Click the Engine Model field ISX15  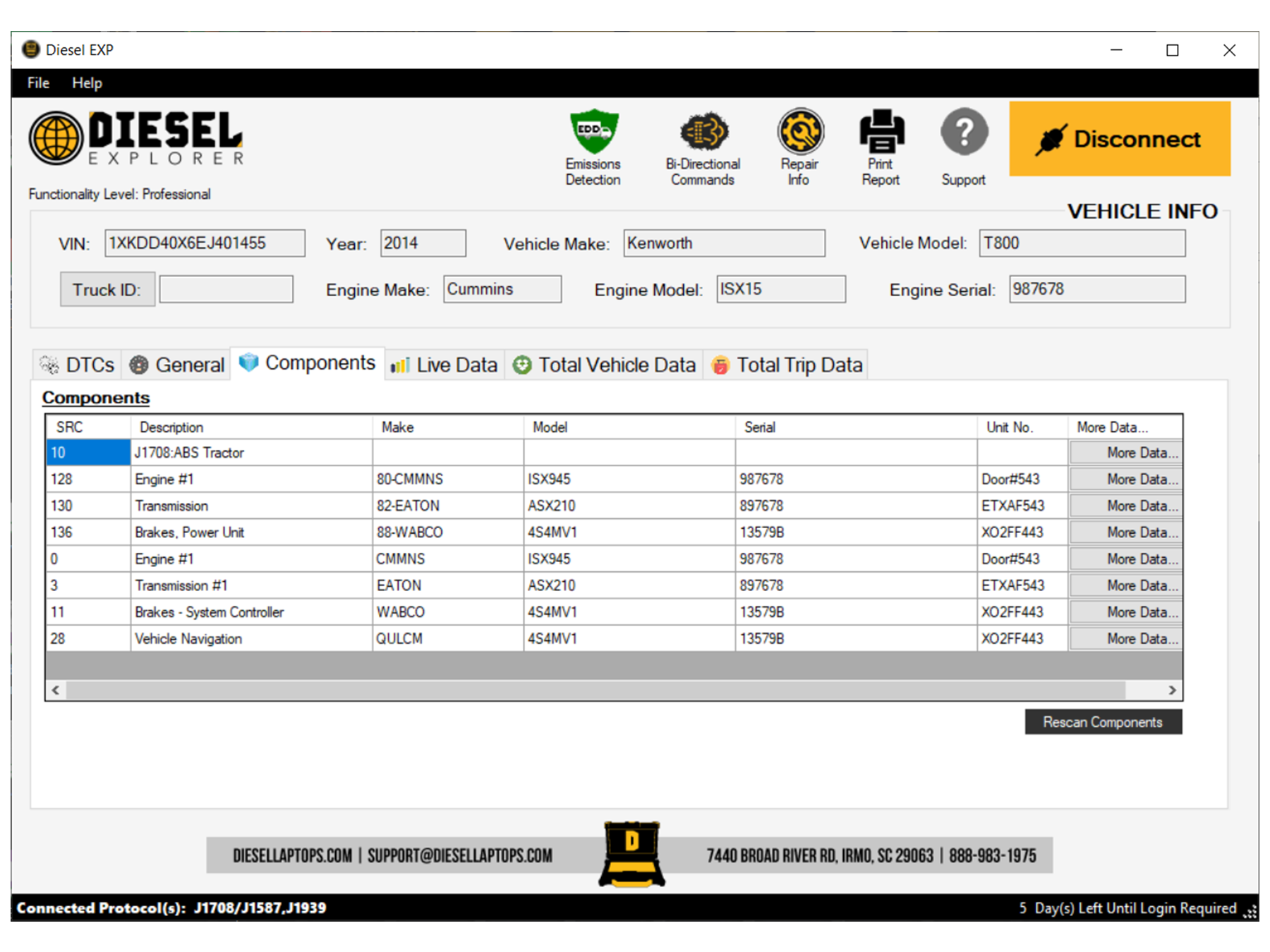tap(781, 289)
